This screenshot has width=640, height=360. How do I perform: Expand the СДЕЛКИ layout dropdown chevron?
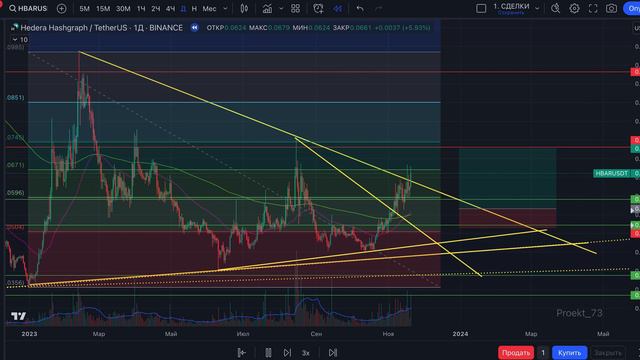pyautogui.click(x=537, y=8)
